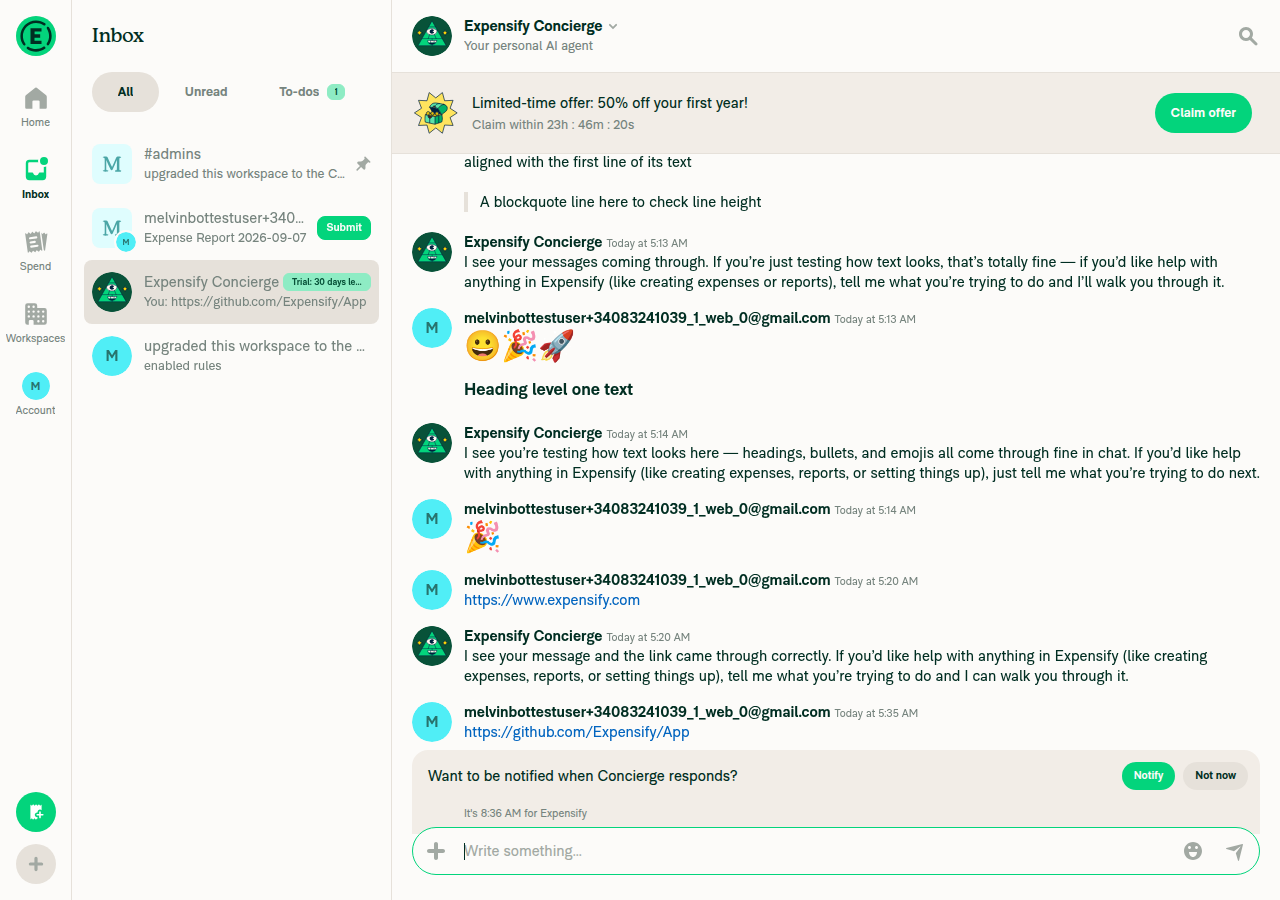Send message with the paper plane icon

pos(1235,851)
